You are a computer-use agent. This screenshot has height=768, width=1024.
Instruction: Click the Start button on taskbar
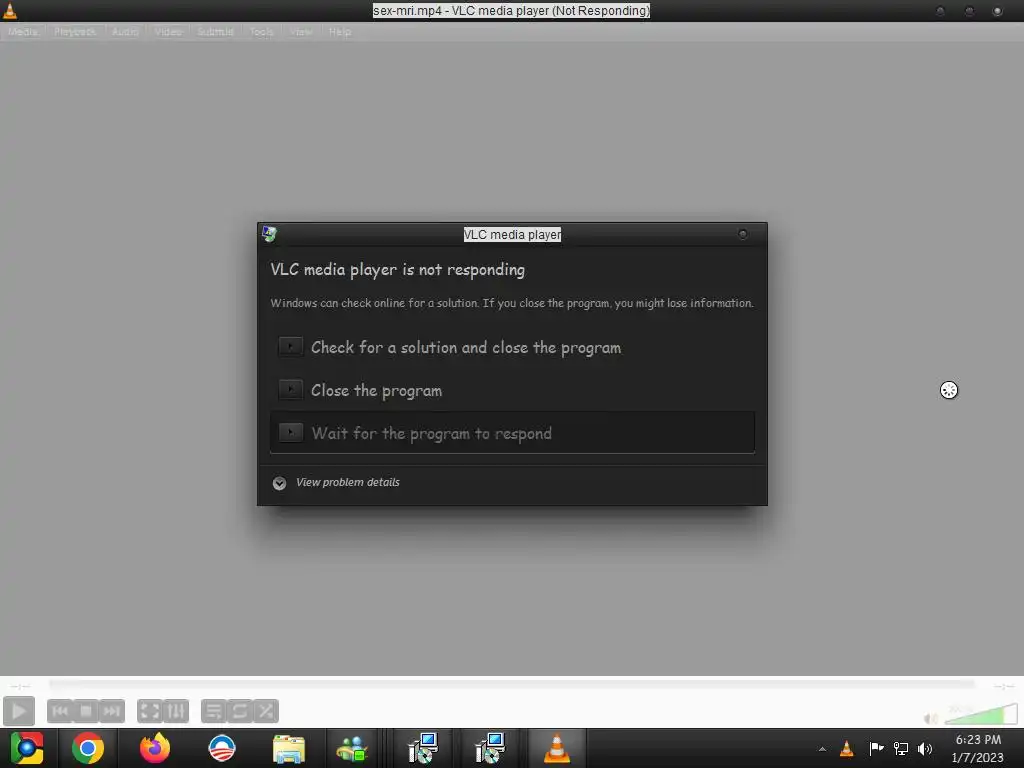[x=27, y=748]
